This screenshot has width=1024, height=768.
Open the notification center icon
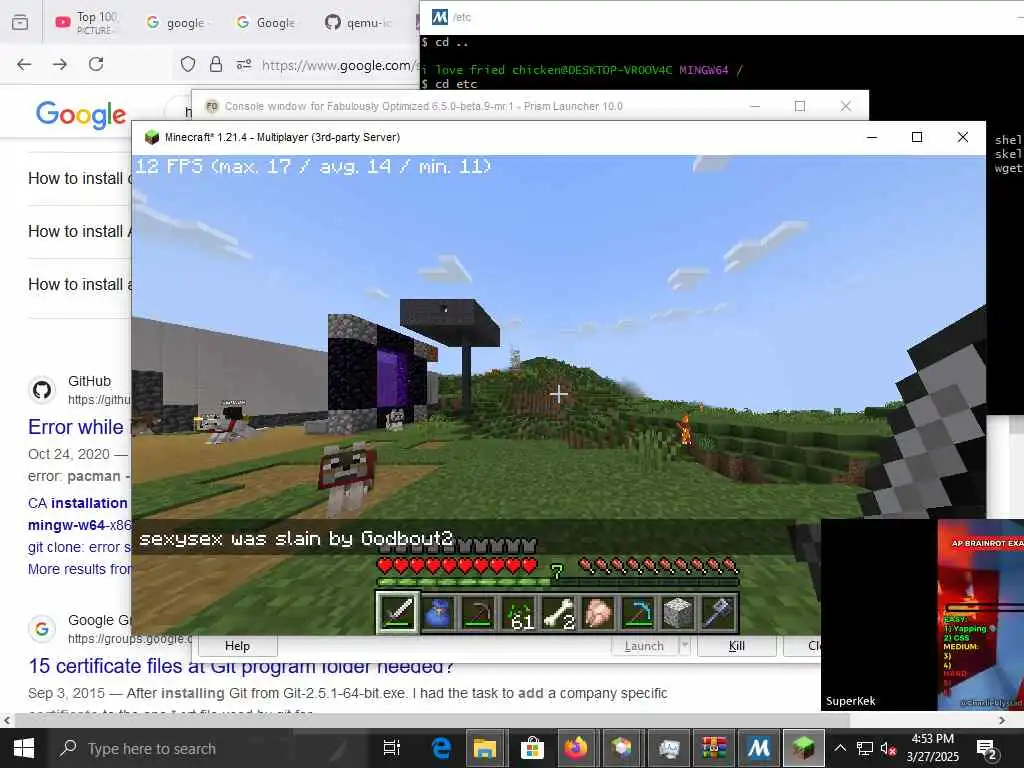(986, 749)
